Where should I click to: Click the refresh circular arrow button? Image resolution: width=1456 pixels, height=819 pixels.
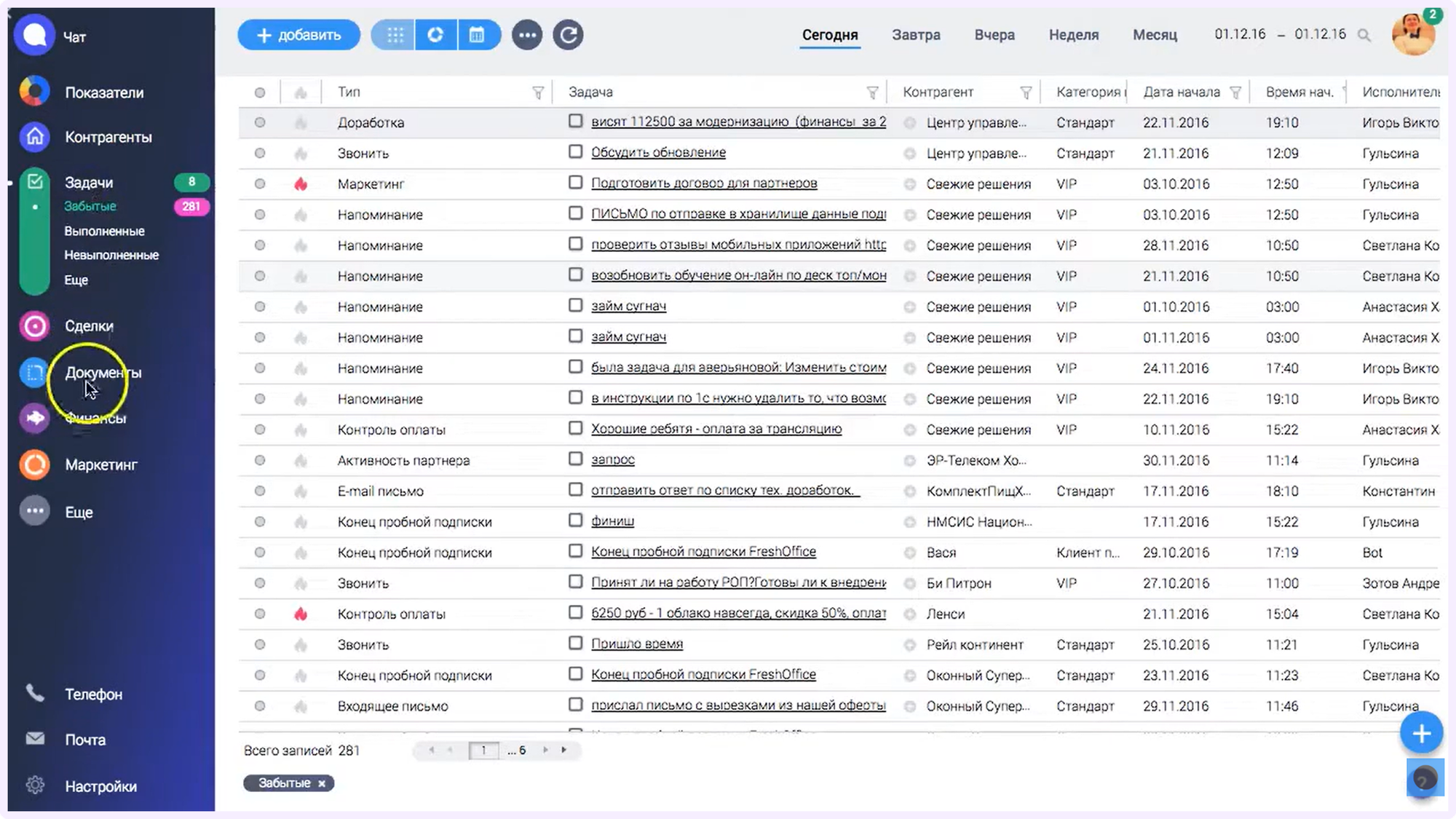pyautogui.click(x=568, y=35)
